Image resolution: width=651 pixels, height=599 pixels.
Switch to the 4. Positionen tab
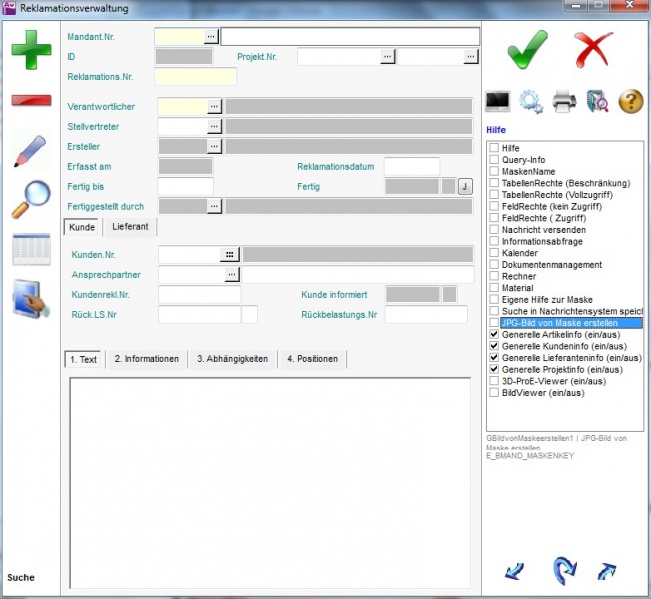pos(312,359)
